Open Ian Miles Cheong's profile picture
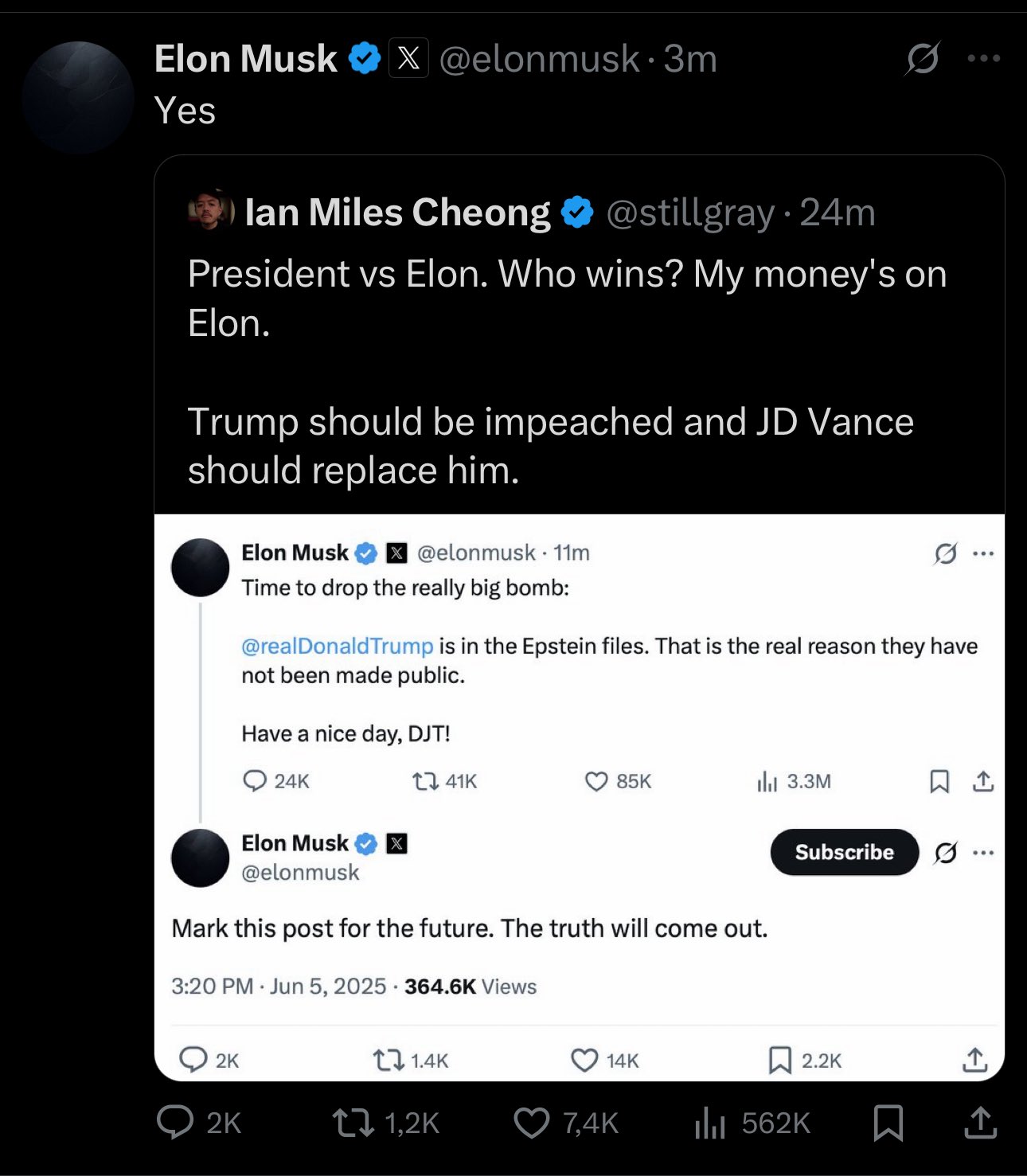The image size is (1027, 1176). (211, 210)
